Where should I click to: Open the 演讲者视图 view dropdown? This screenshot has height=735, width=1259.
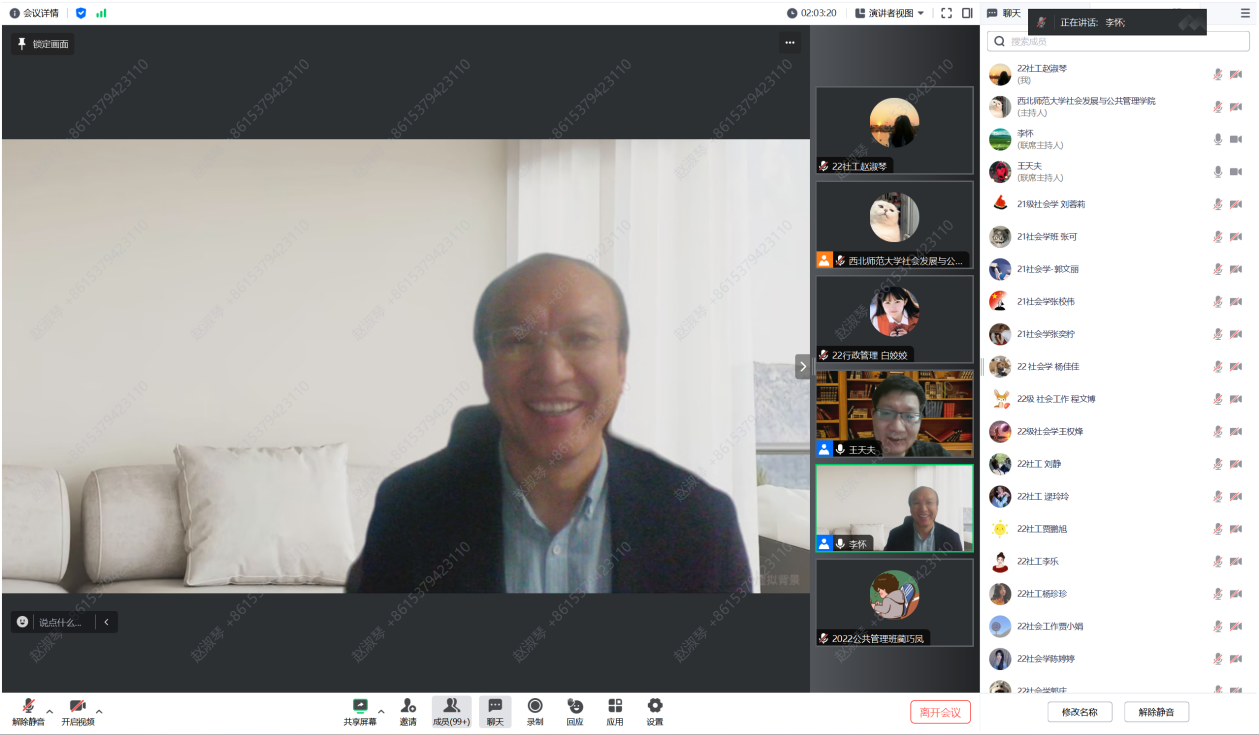pyautogui.click(x=890, y=13)
